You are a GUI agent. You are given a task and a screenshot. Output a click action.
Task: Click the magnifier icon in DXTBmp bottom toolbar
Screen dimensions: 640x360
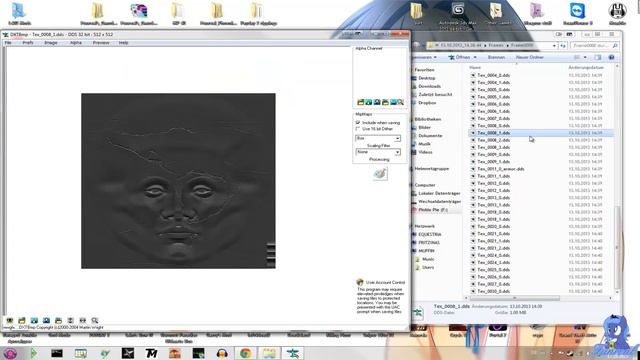coord(95,320)
